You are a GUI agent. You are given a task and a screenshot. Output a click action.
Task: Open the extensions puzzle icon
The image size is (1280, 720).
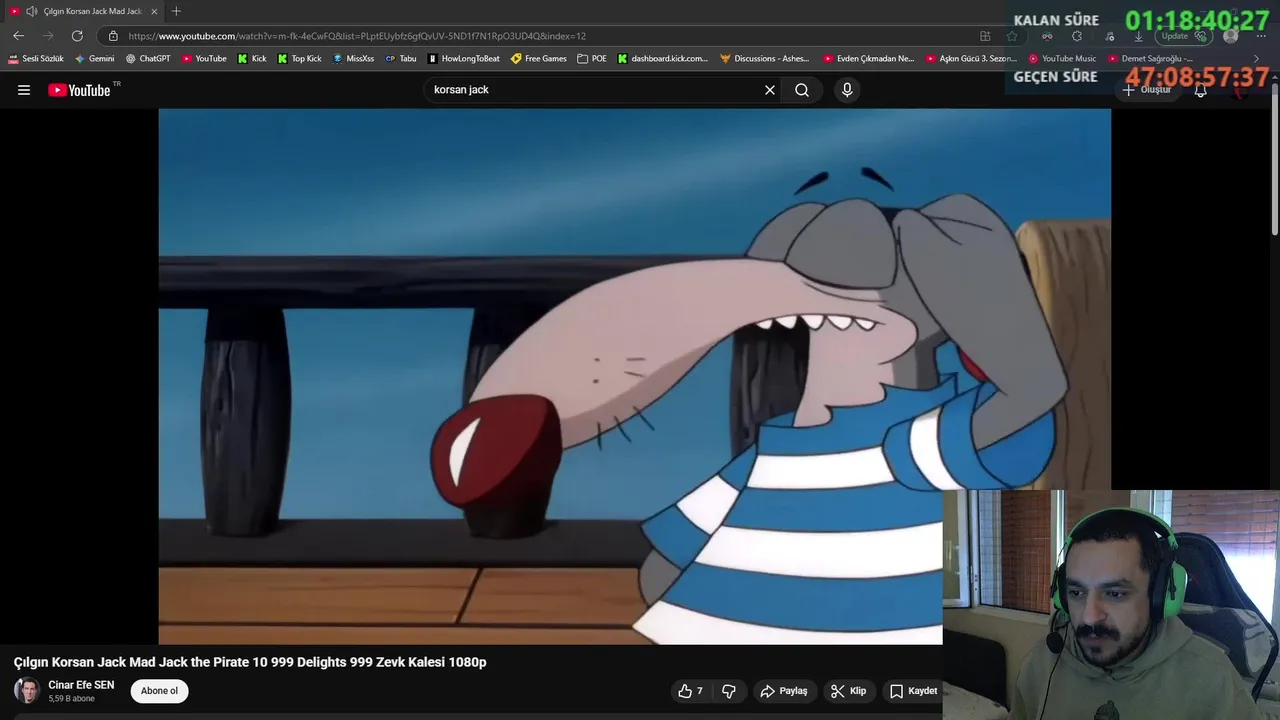coord(1077,36)
